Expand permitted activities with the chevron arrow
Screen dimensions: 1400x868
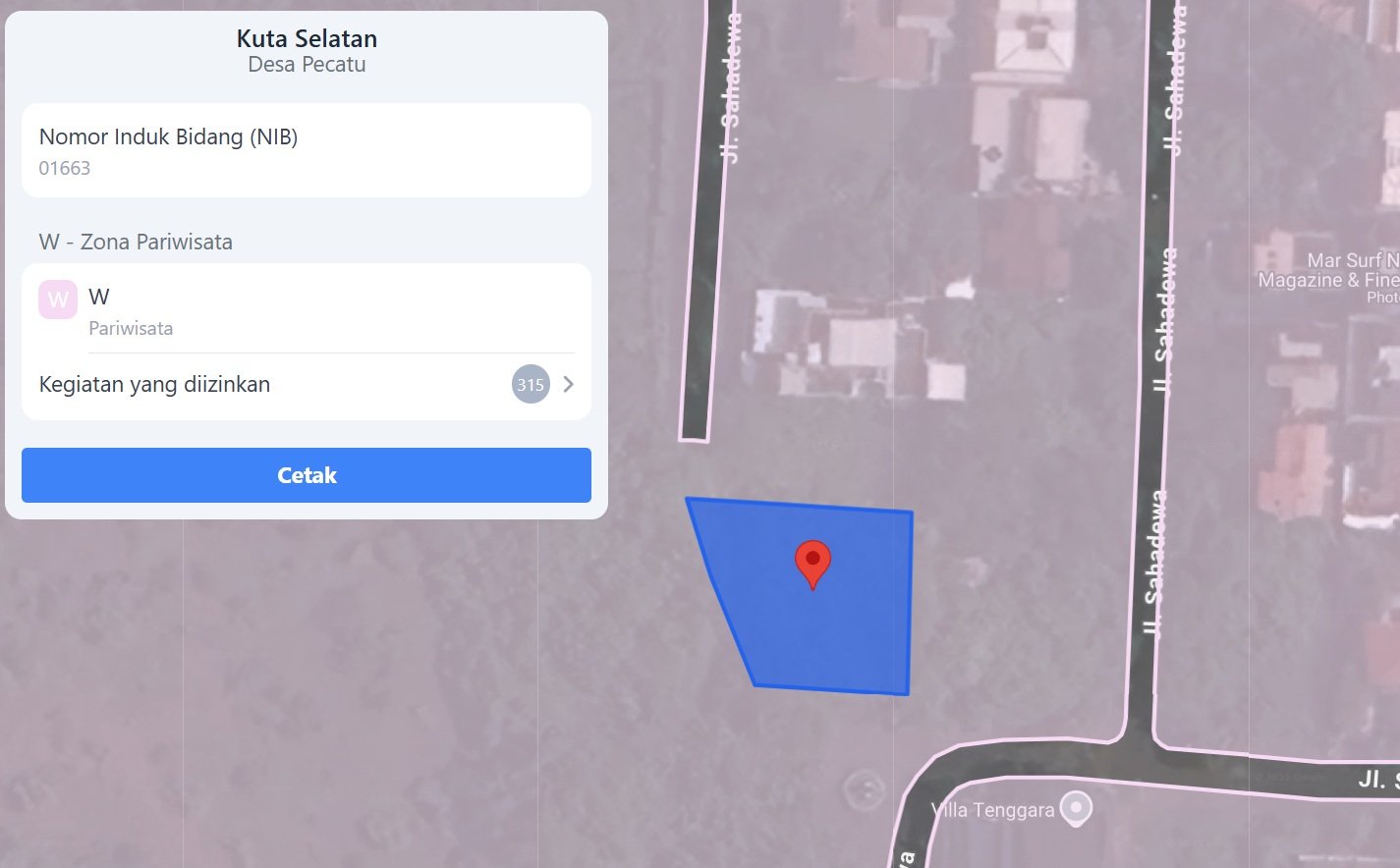click(568, 384)
